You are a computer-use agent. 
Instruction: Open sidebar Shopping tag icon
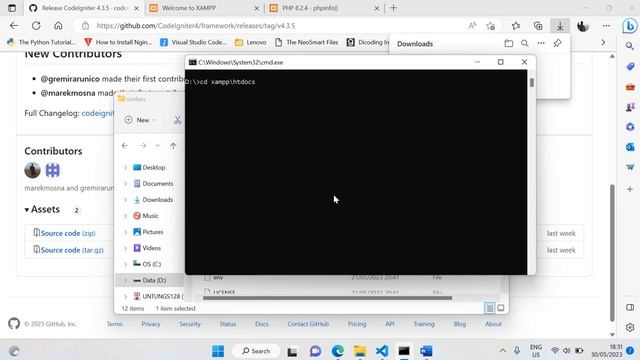(630, 67)
